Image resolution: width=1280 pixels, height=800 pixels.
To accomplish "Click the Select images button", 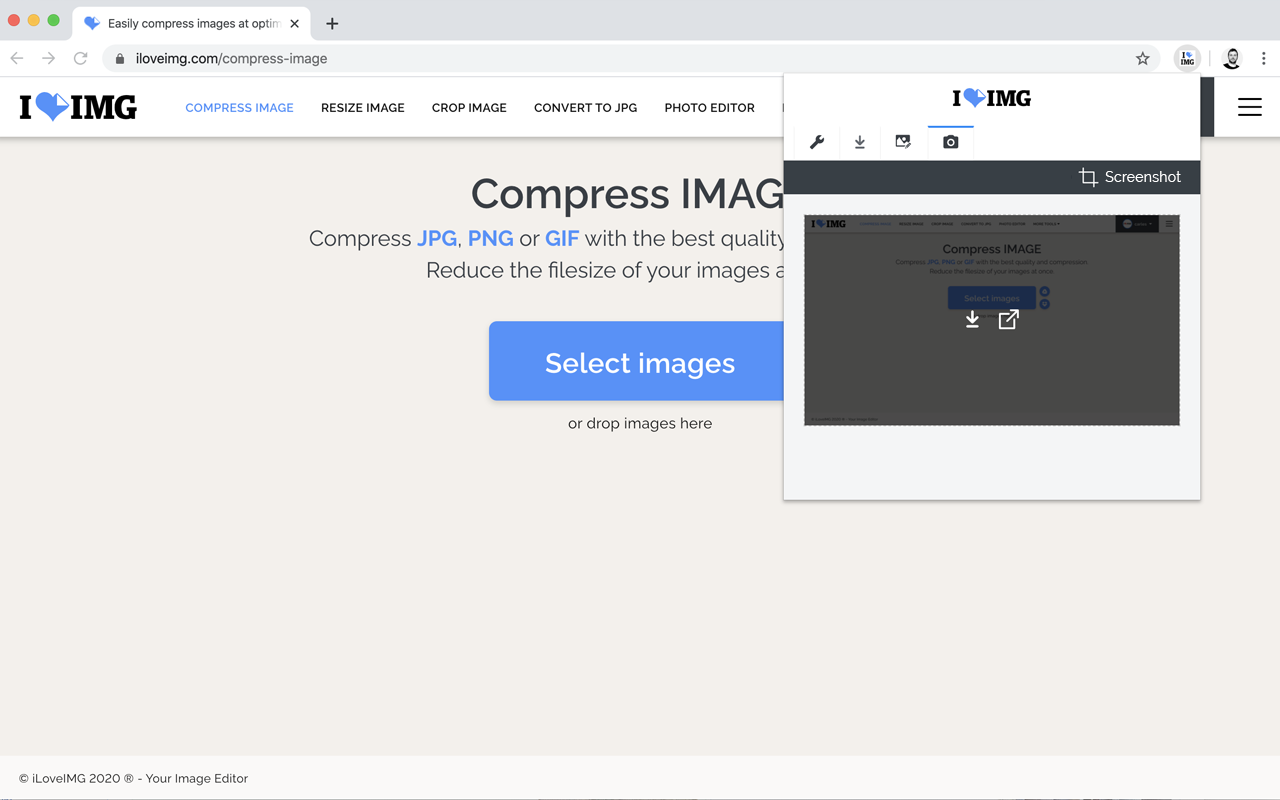I will tap(640, 363).
